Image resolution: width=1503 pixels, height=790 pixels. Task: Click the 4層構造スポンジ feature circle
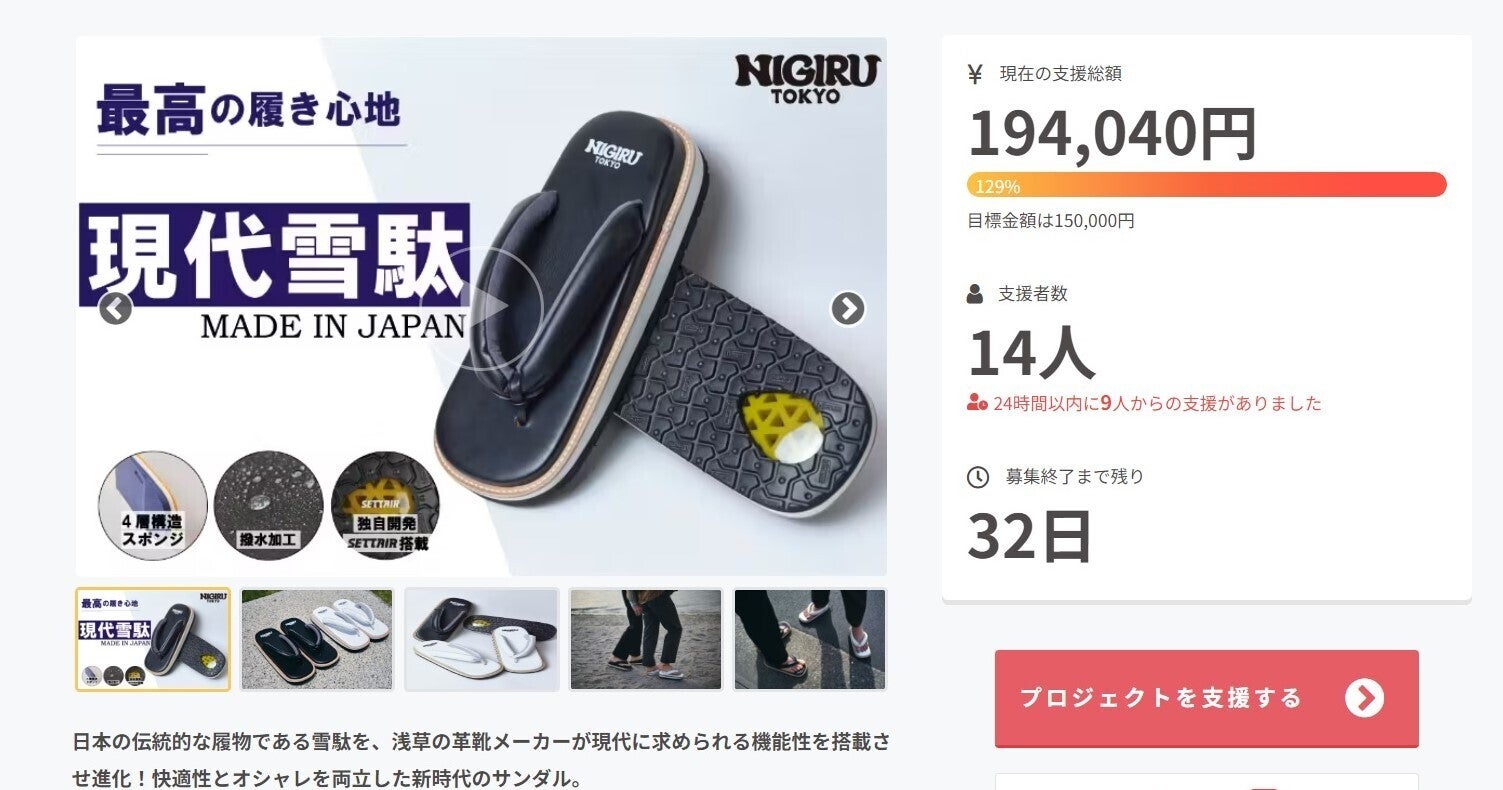click(x=153, y=505)
